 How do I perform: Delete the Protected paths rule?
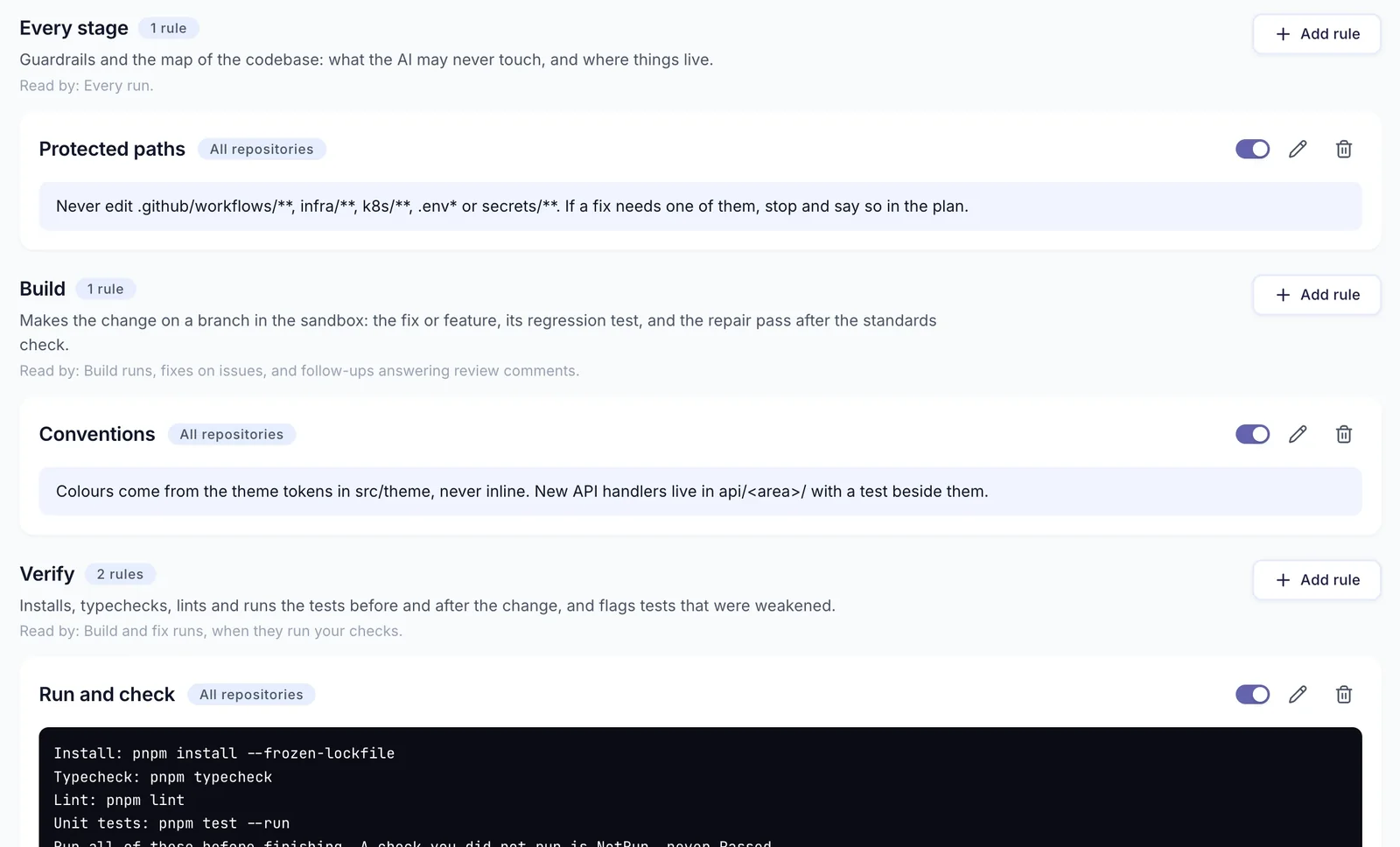coord(1344,149)
